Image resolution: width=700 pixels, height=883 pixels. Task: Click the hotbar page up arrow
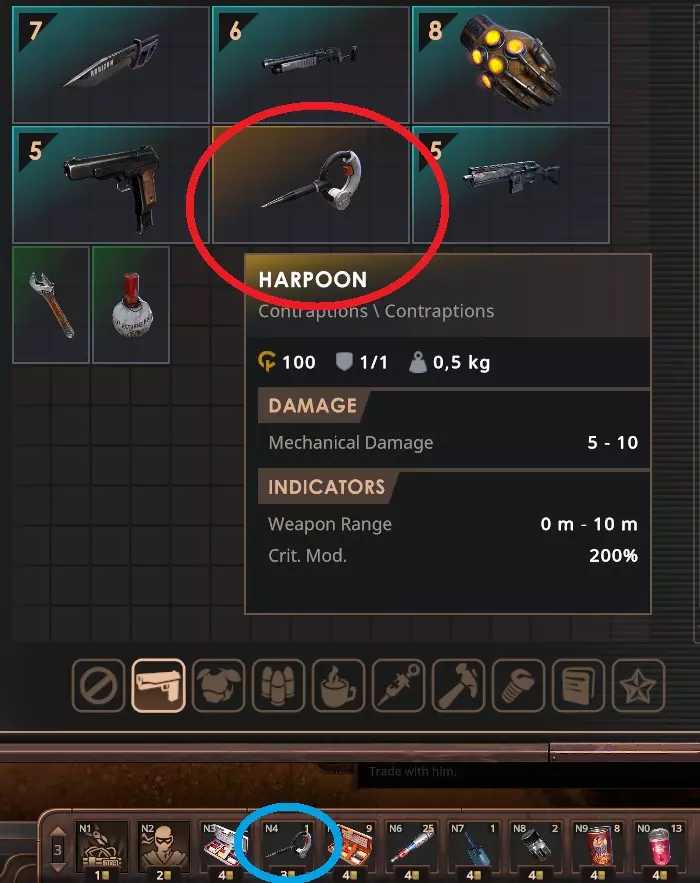coord(57,832)
